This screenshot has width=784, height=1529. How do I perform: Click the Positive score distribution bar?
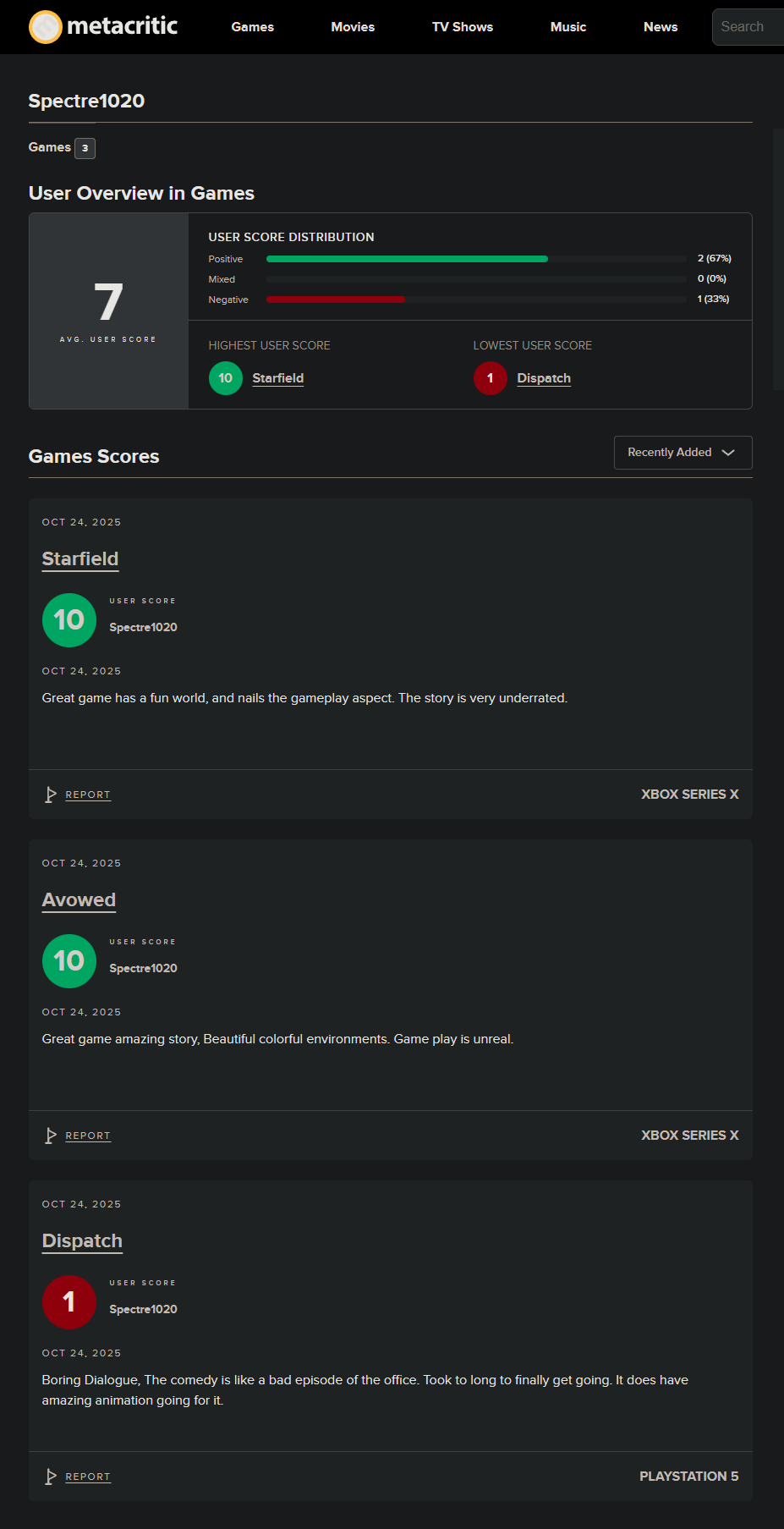pyautogui.click(x=407, y=259)
